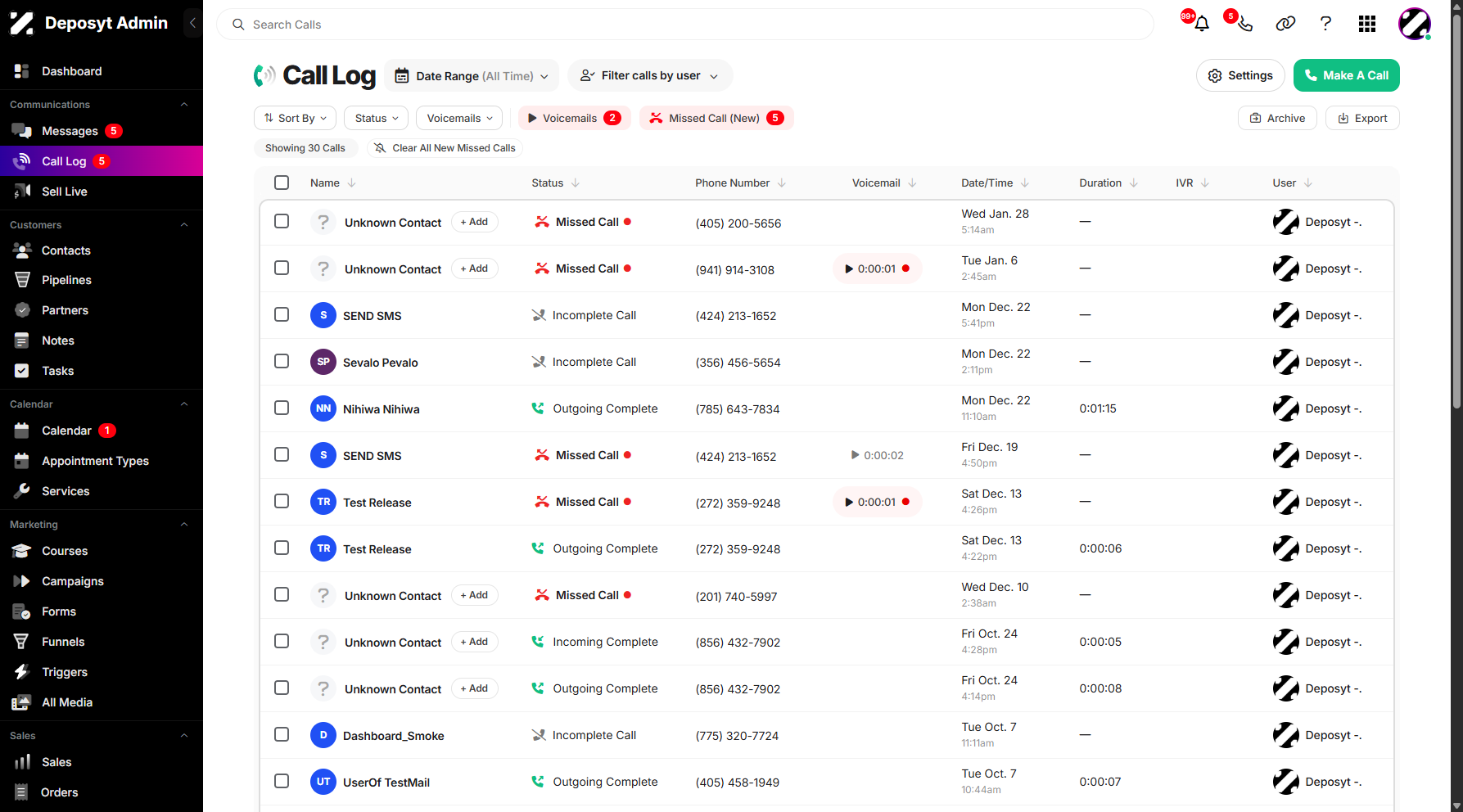Click the Partners sidebar icon
The height and width of the screenshot is (812, 1463).
(x=22, y=310)
